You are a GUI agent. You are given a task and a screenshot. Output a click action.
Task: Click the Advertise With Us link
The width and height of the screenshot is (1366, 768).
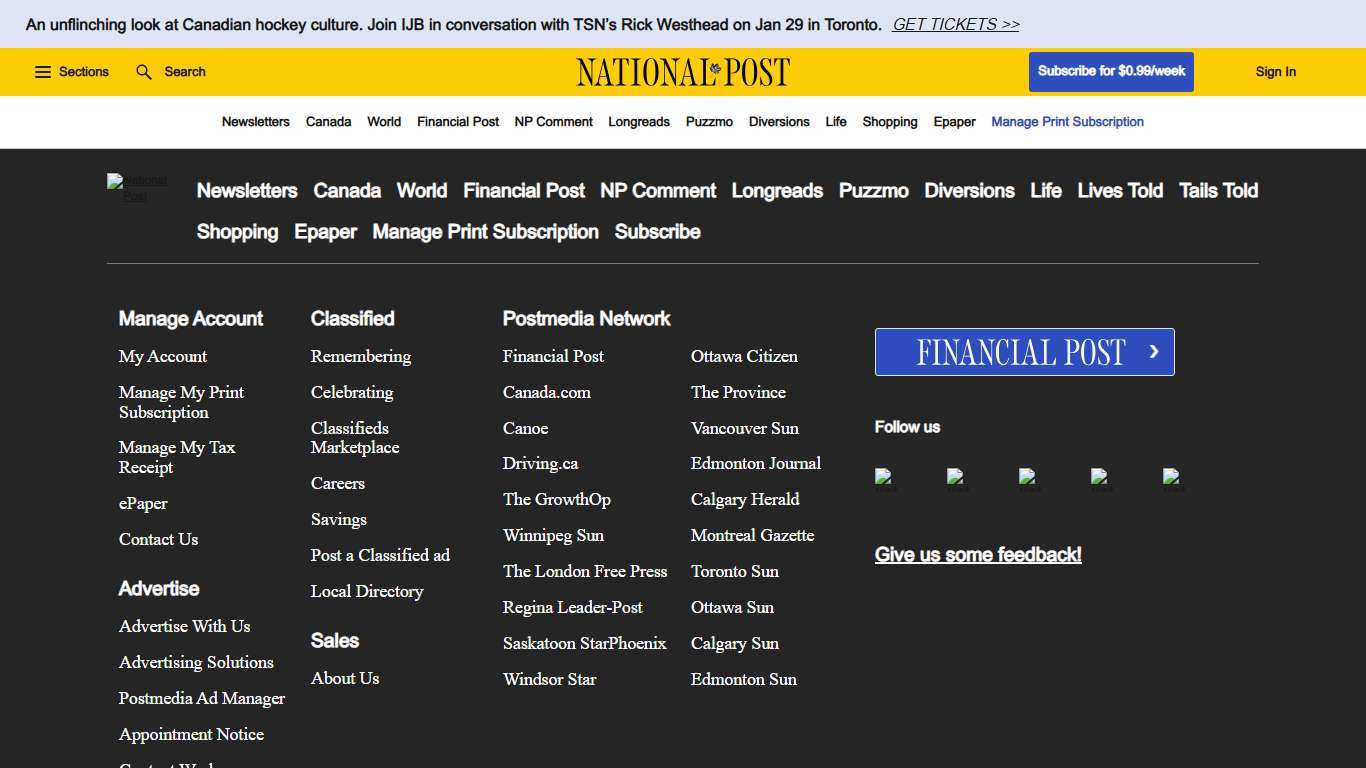click(x=184, y=626)
